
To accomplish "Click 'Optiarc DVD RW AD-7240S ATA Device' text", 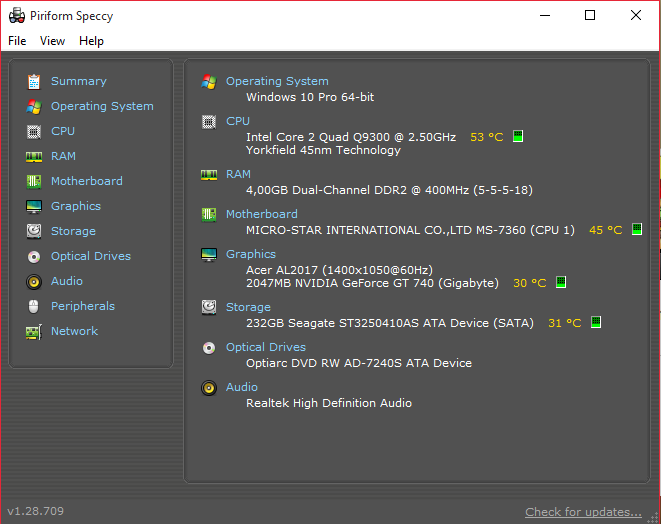I will [359, 363].
